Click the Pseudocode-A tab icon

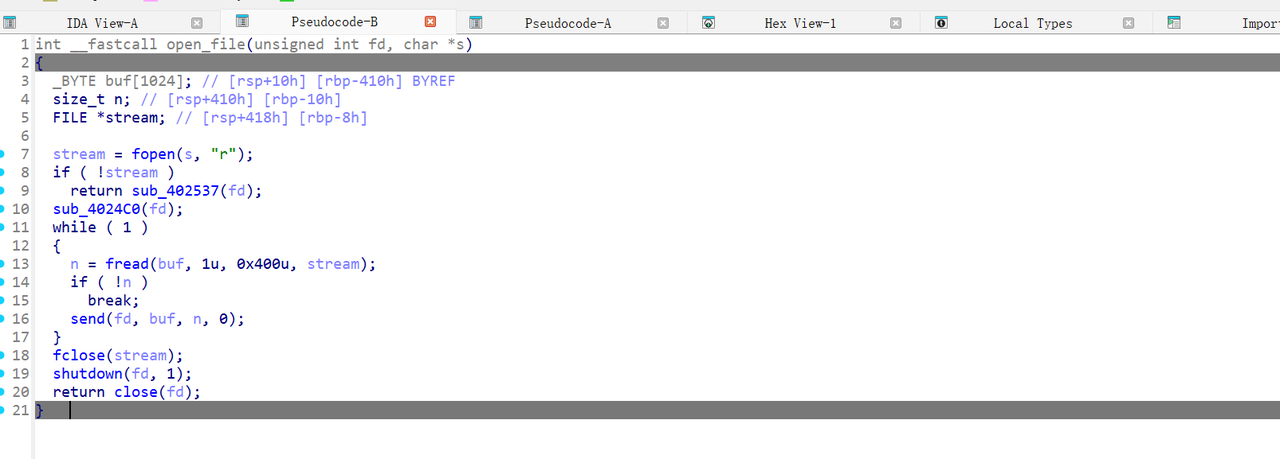coord(476,23)
